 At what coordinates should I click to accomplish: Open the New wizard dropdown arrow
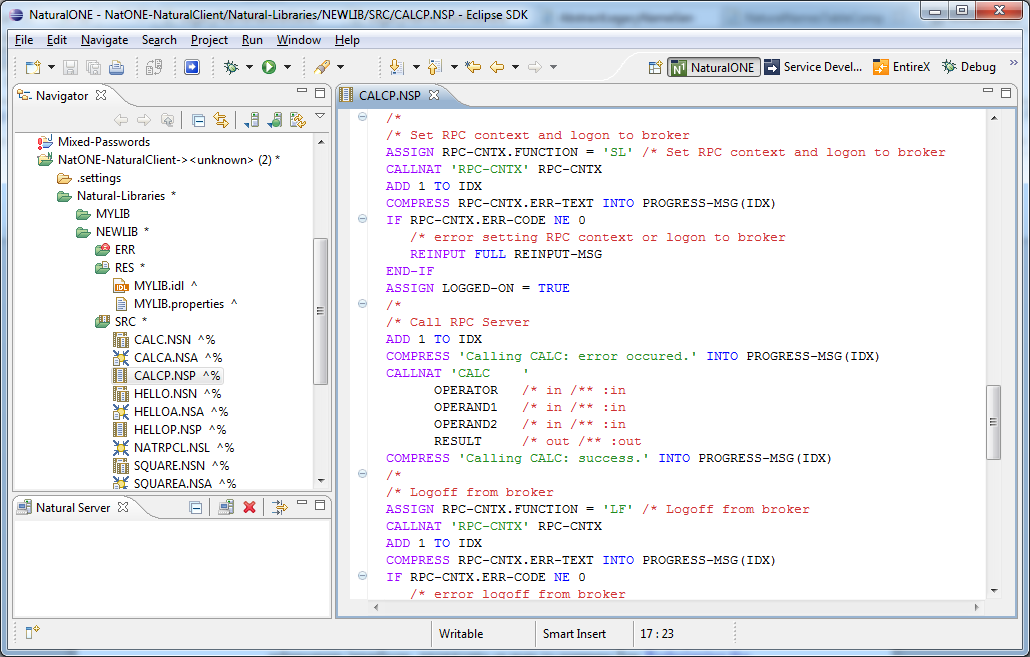[51, 67]
